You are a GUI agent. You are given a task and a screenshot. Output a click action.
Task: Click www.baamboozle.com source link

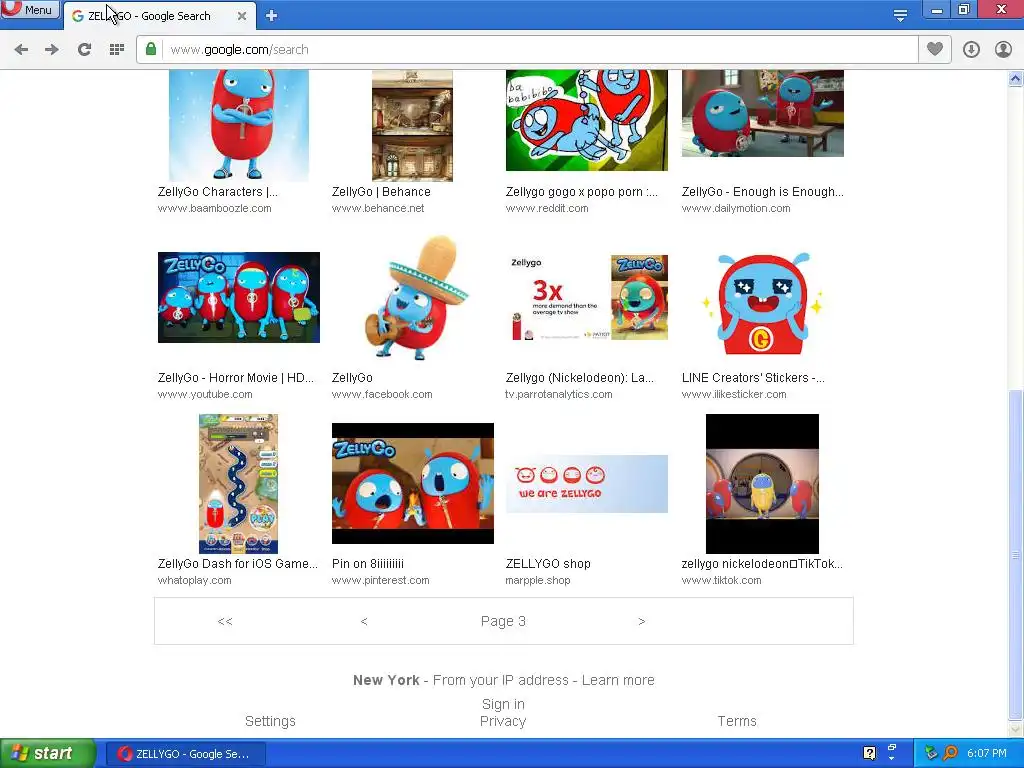click(x=214, y=208)
